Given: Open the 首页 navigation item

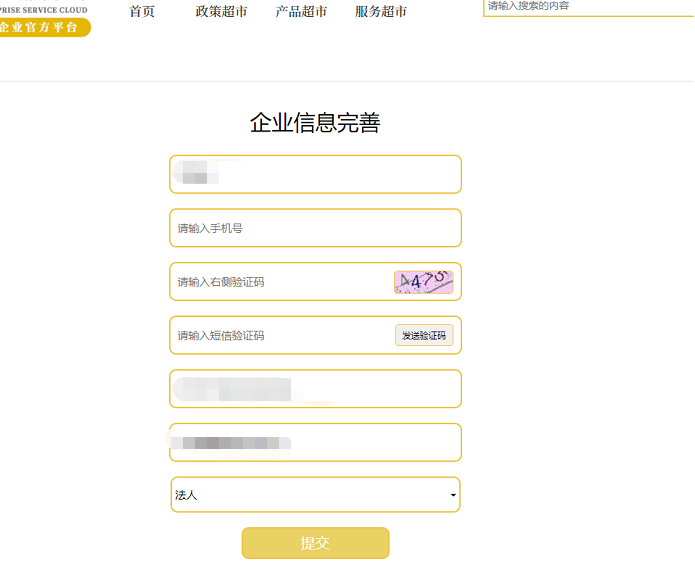Looking at the screenshot, I should 142,12.
